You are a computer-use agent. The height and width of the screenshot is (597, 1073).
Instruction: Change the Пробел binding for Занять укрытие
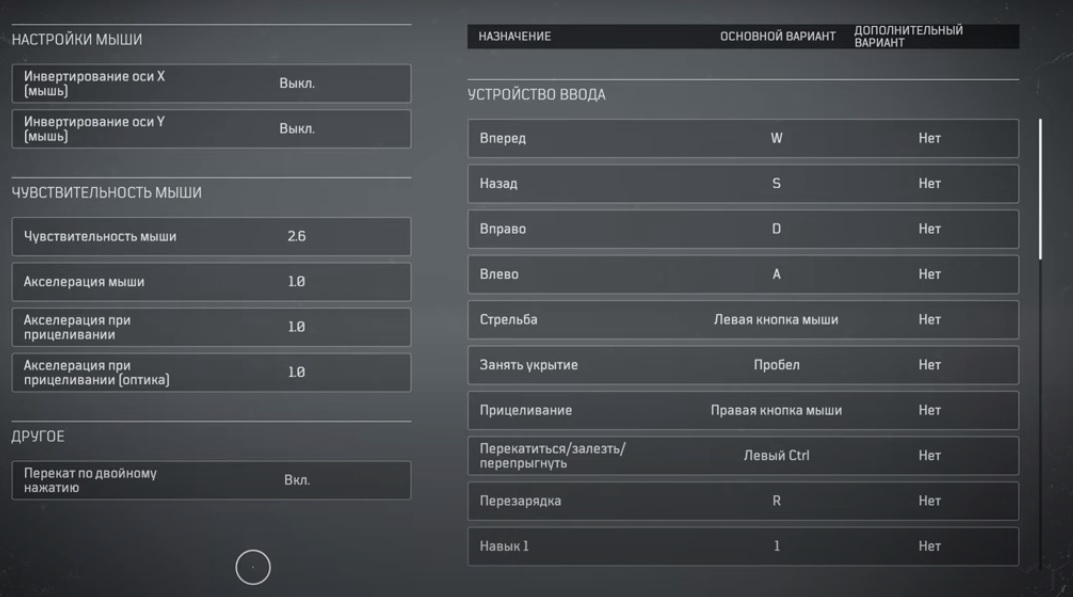[776, 365]
